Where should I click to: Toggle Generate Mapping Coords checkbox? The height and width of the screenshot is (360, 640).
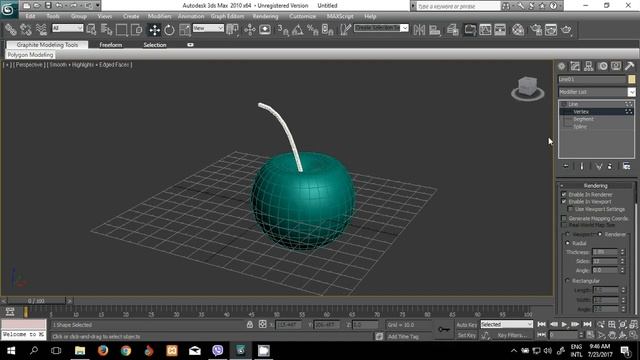pyautogui.click(x=564, y=218)
